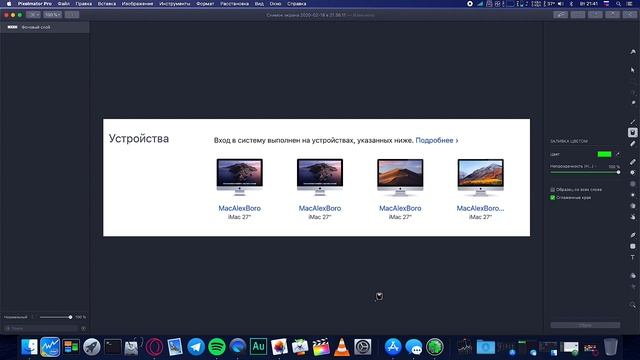
Task: Click the truncated 'MacAlexBoro...' device name
Action: pos(480,208)
